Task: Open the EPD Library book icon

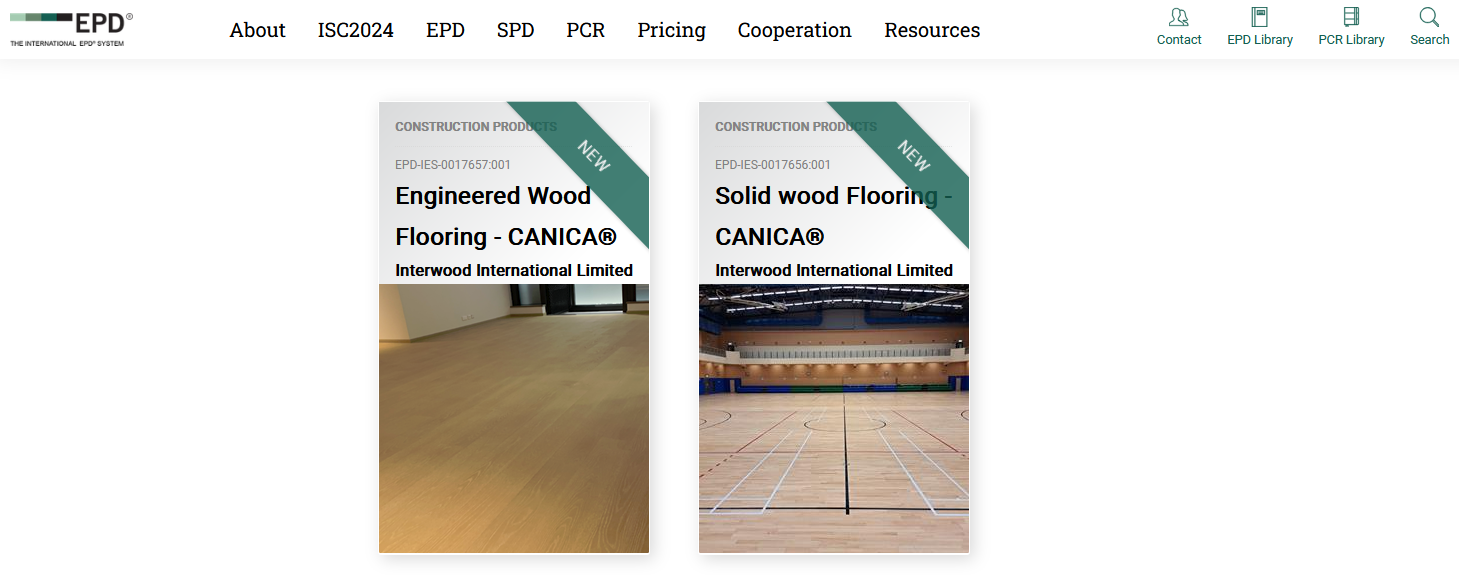Action: pyautogui.click(x=1260, y=17)
